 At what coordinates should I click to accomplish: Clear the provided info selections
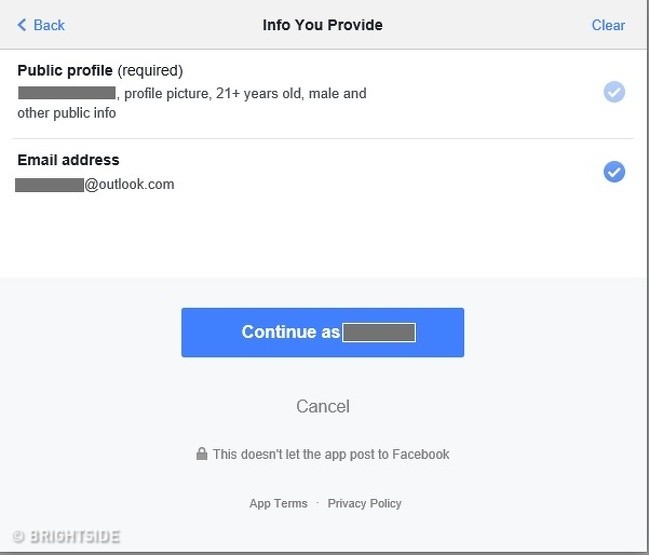(608, 25)
